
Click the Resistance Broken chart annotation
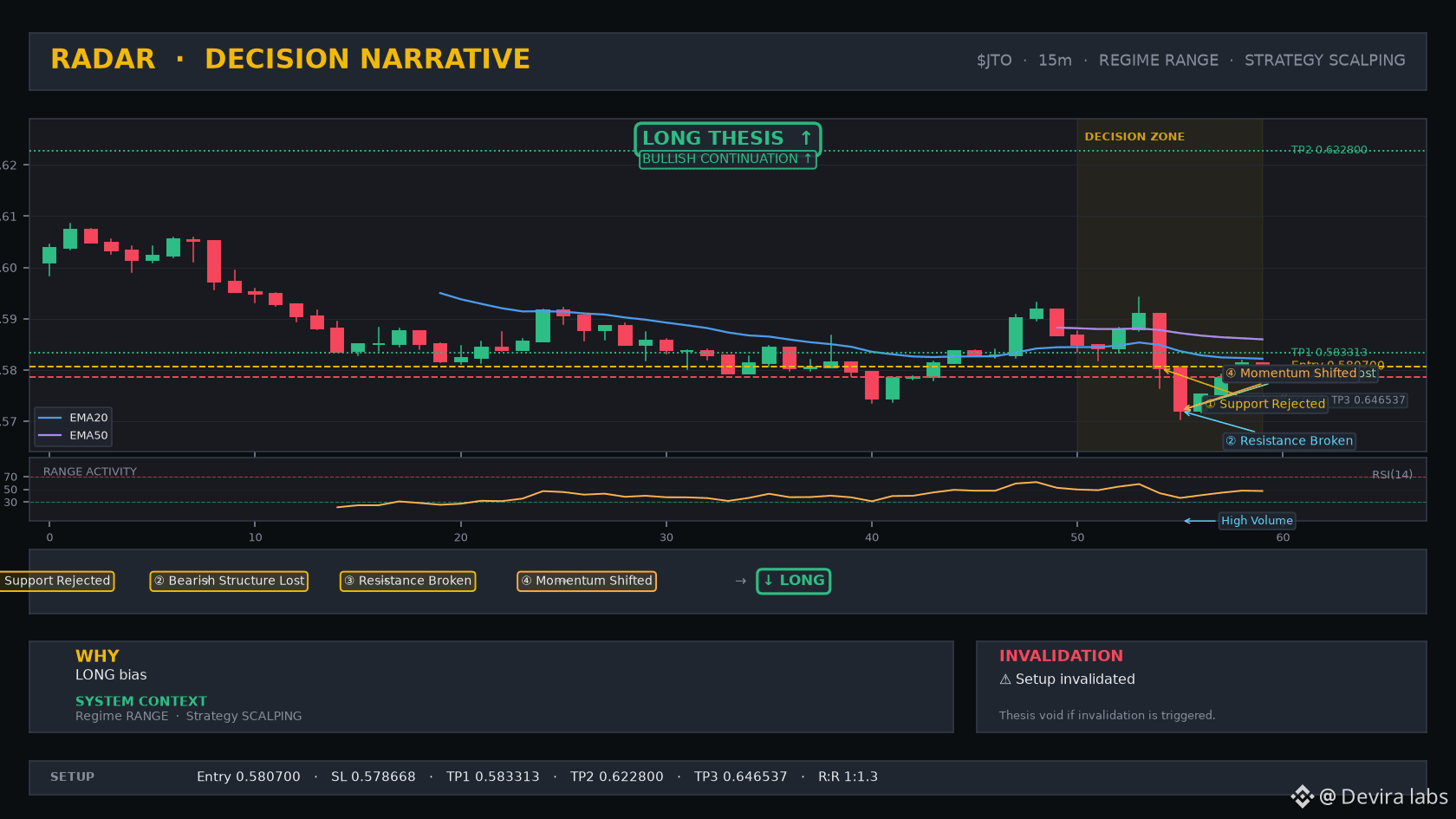[1289, 441]
